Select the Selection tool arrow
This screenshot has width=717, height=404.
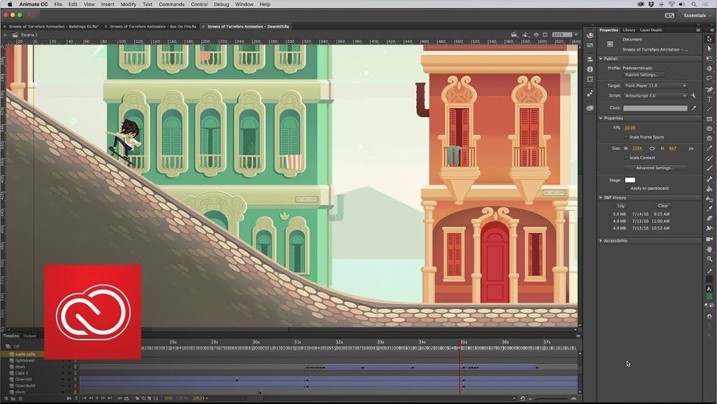709,39
